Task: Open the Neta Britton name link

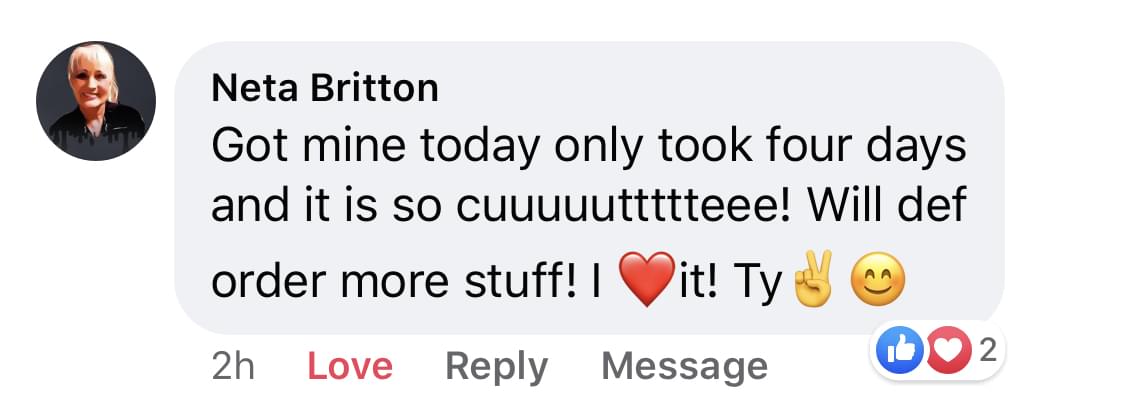Action: (325, 89)
